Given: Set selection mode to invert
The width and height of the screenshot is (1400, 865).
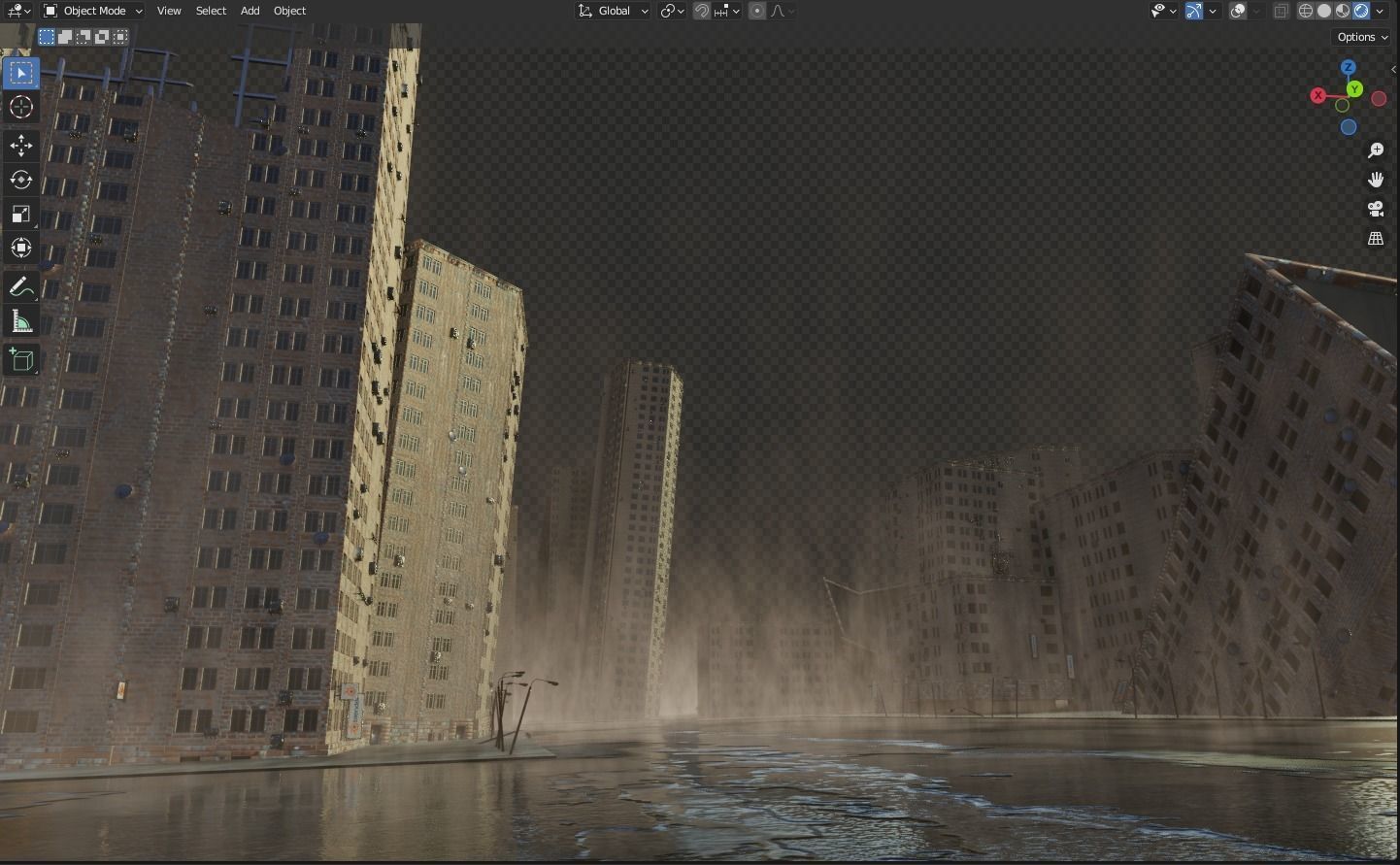Looking at the screenshot, I should 102,37.
